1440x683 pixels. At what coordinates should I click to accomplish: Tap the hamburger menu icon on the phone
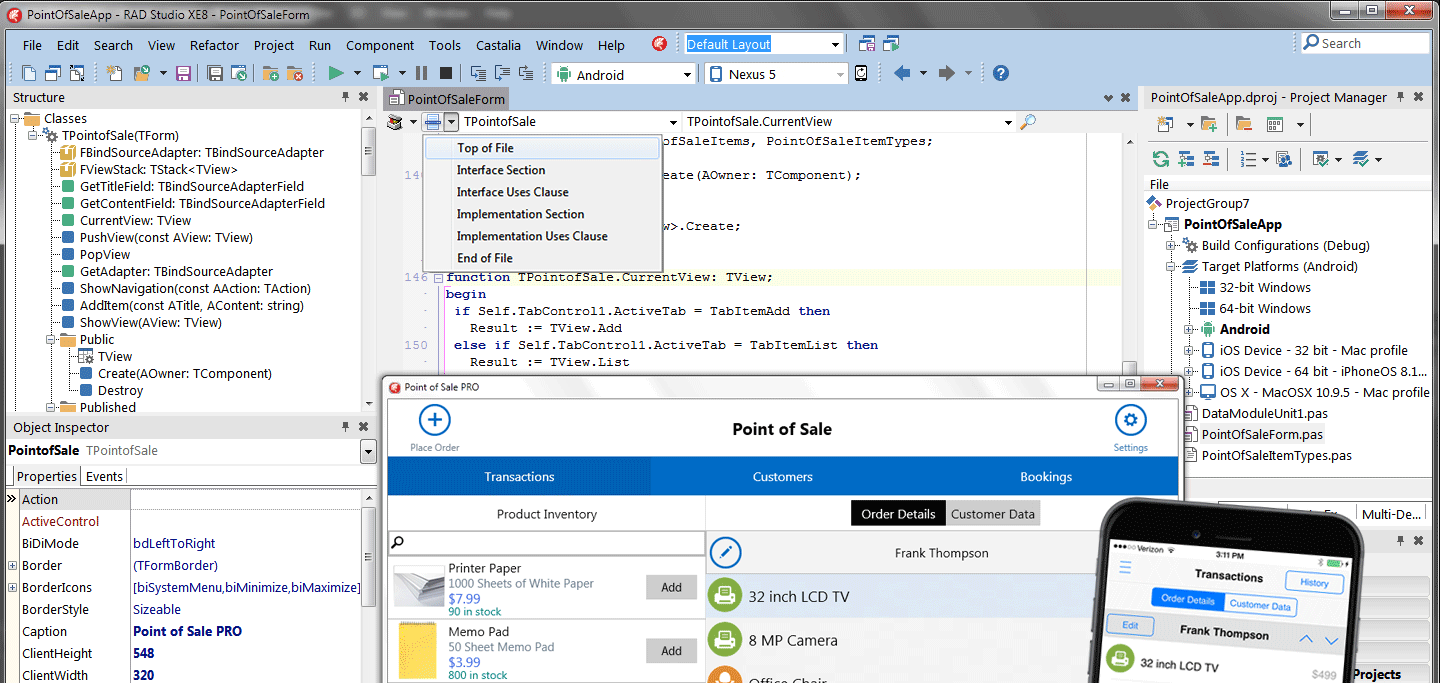pos(1125,568)
